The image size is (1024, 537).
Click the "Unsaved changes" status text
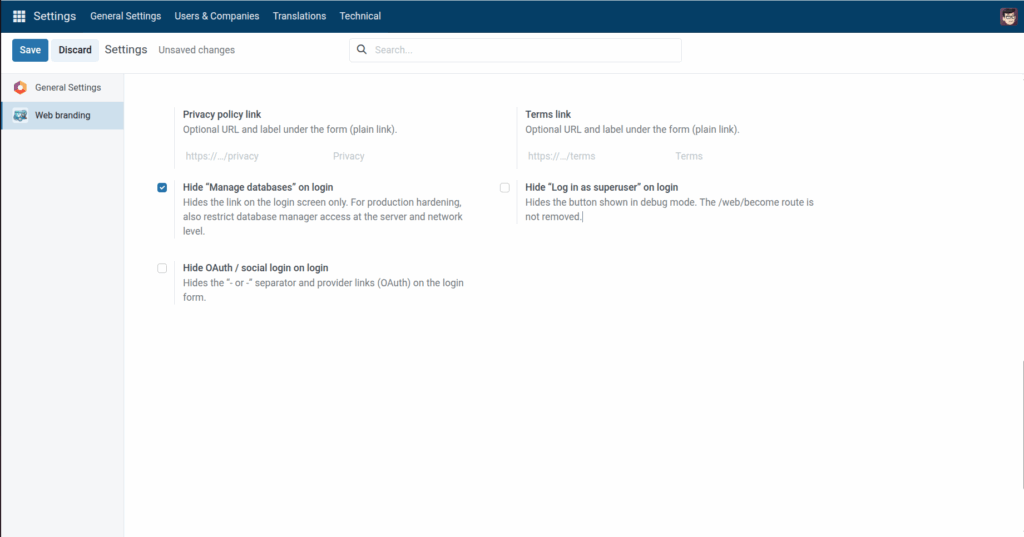[197, 50]
